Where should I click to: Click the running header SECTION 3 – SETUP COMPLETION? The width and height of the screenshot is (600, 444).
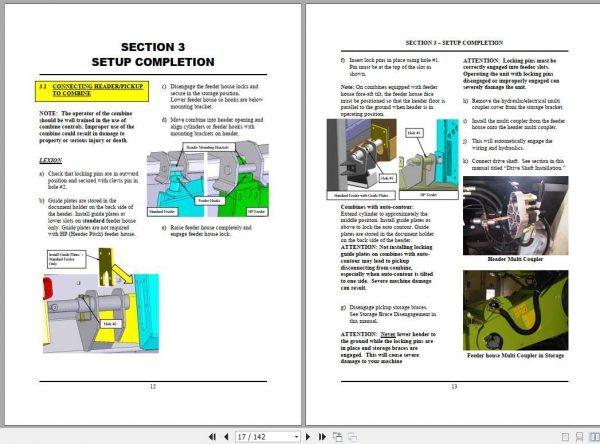454,42
